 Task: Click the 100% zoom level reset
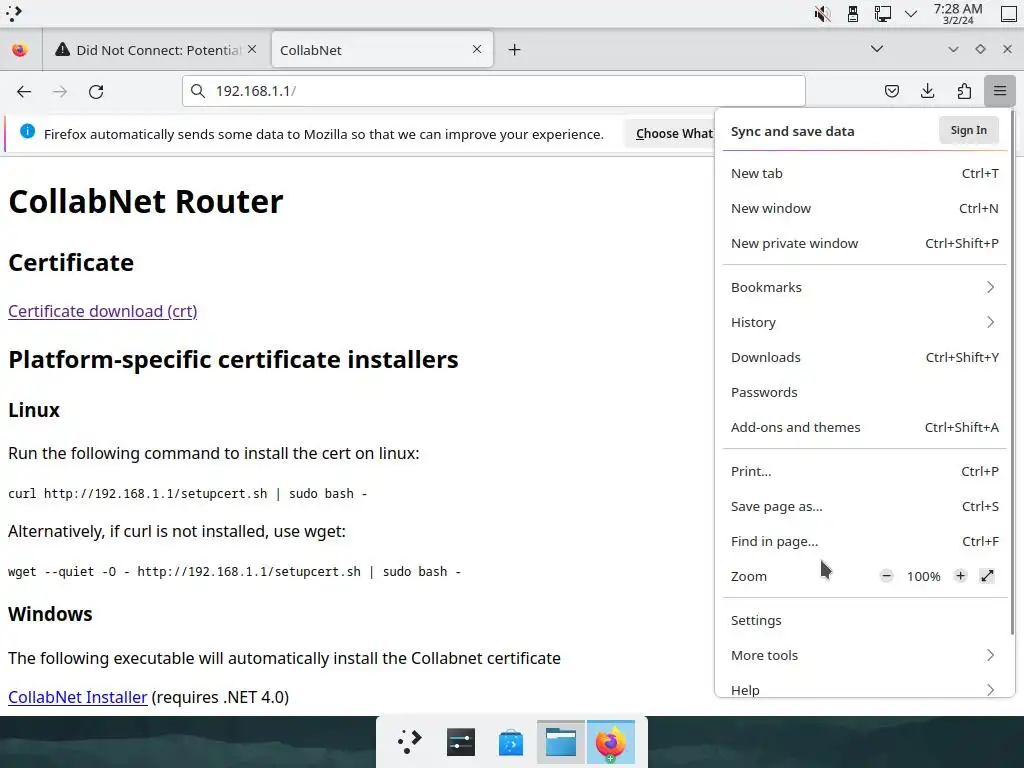[923, 576]
